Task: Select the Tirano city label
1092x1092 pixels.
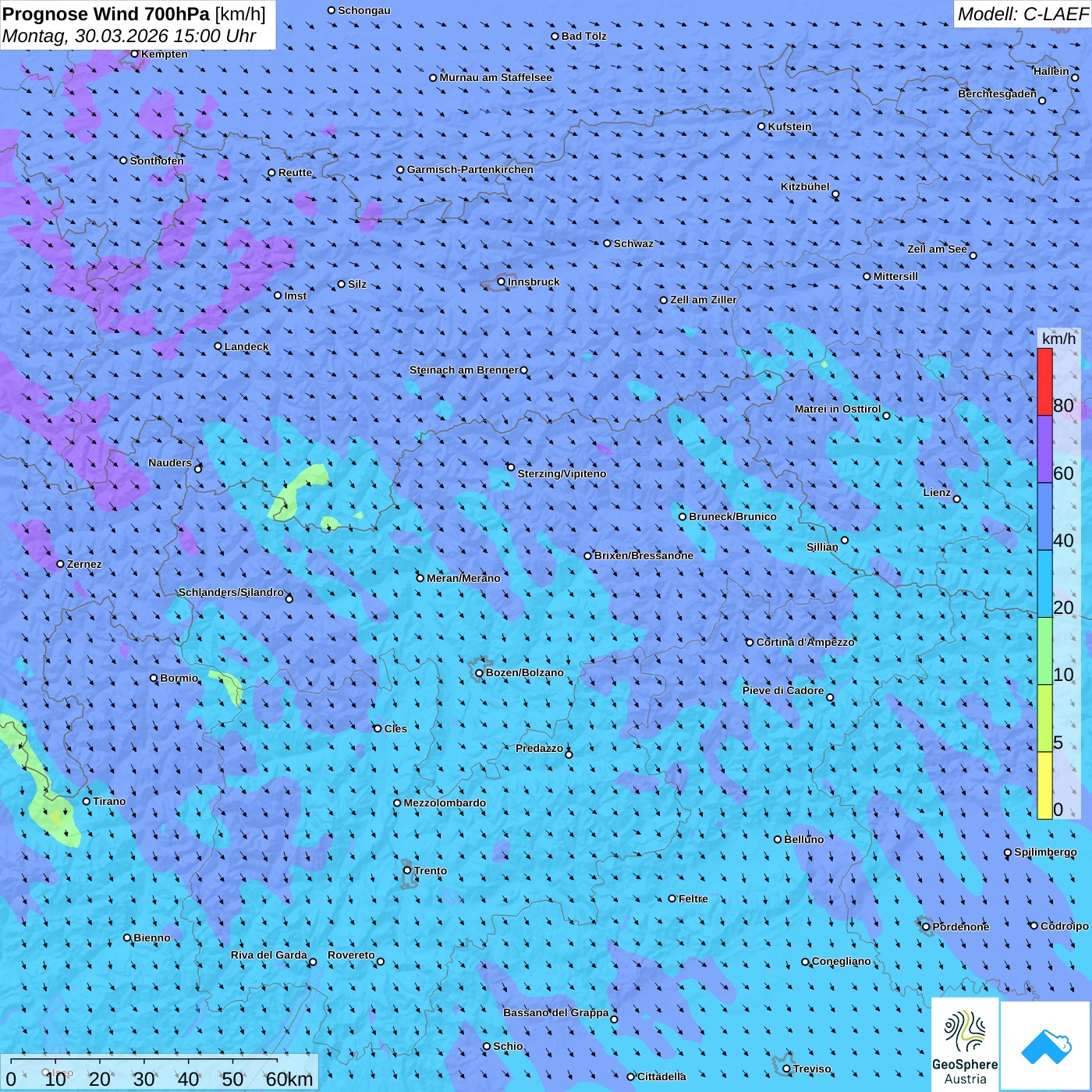Action: (109, 801)
